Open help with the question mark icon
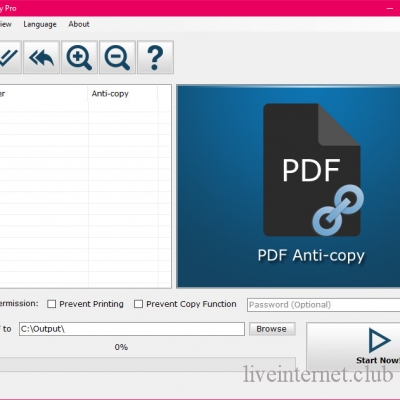The width and height of the screenshot is (400, 400). coord(155,57)
